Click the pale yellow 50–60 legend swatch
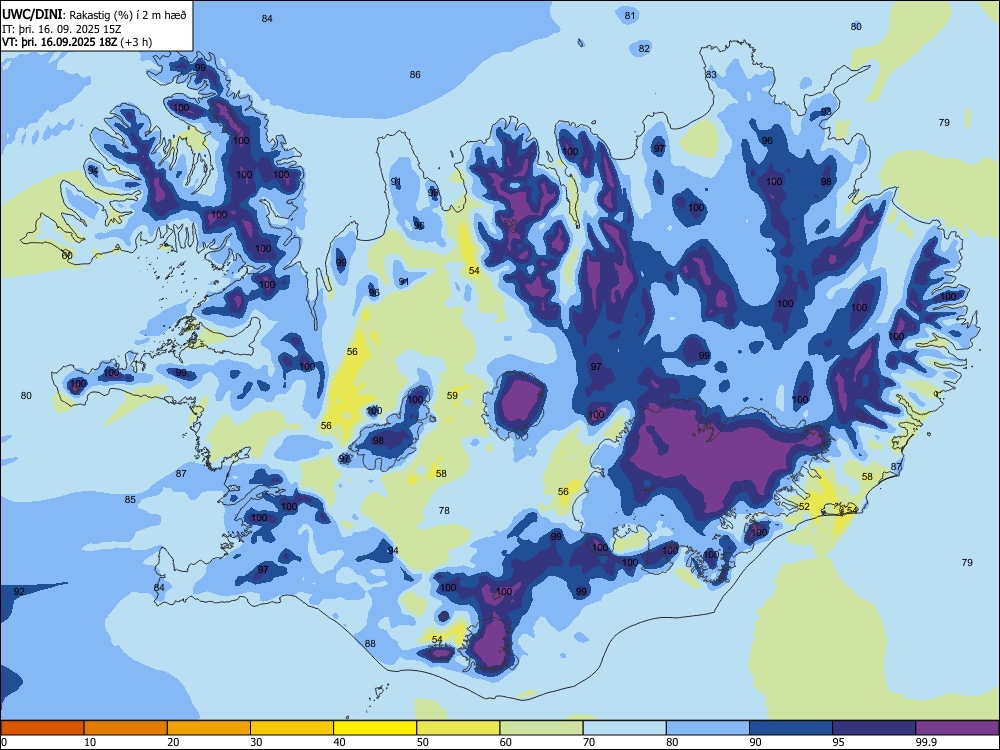Image resolution: width=1000 pixels, height=750 pixels. (459, 728)
